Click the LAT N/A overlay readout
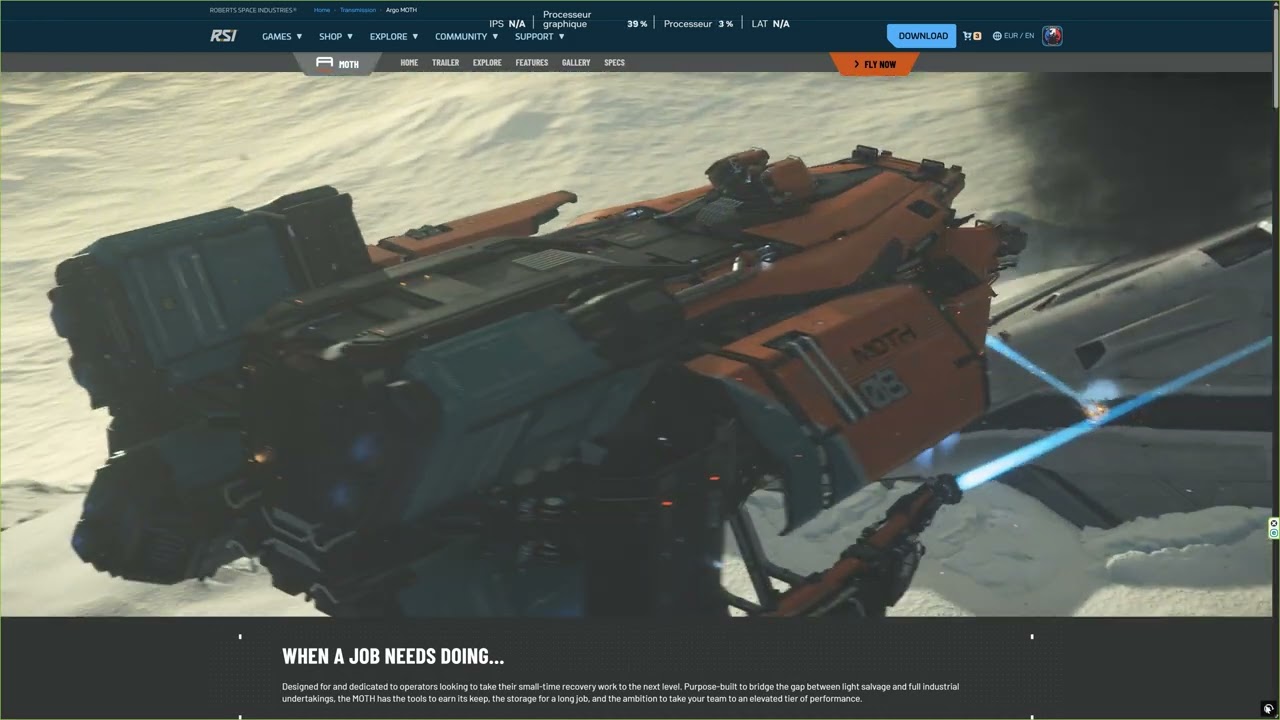 pos(771,23)
